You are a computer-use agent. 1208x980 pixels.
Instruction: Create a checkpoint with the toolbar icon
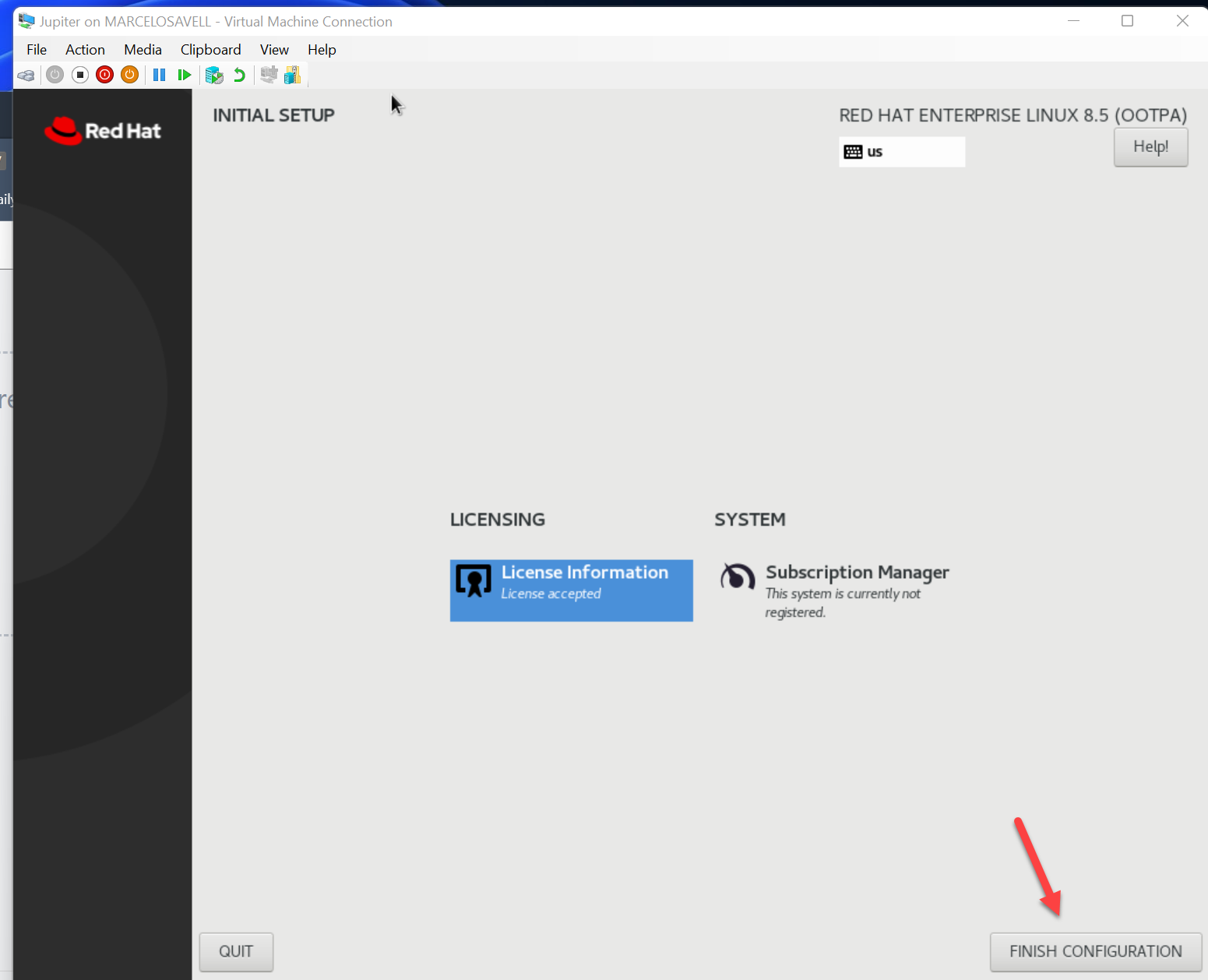tap(214, 75)
